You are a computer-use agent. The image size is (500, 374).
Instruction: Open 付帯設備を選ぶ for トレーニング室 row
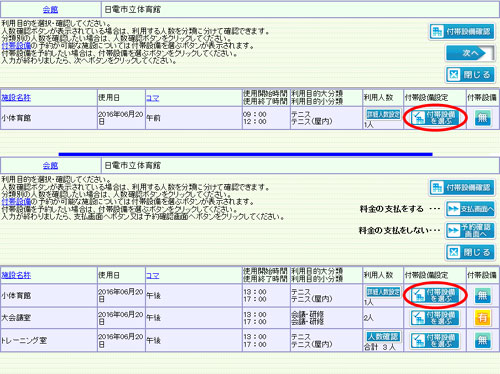pos(435,340)
